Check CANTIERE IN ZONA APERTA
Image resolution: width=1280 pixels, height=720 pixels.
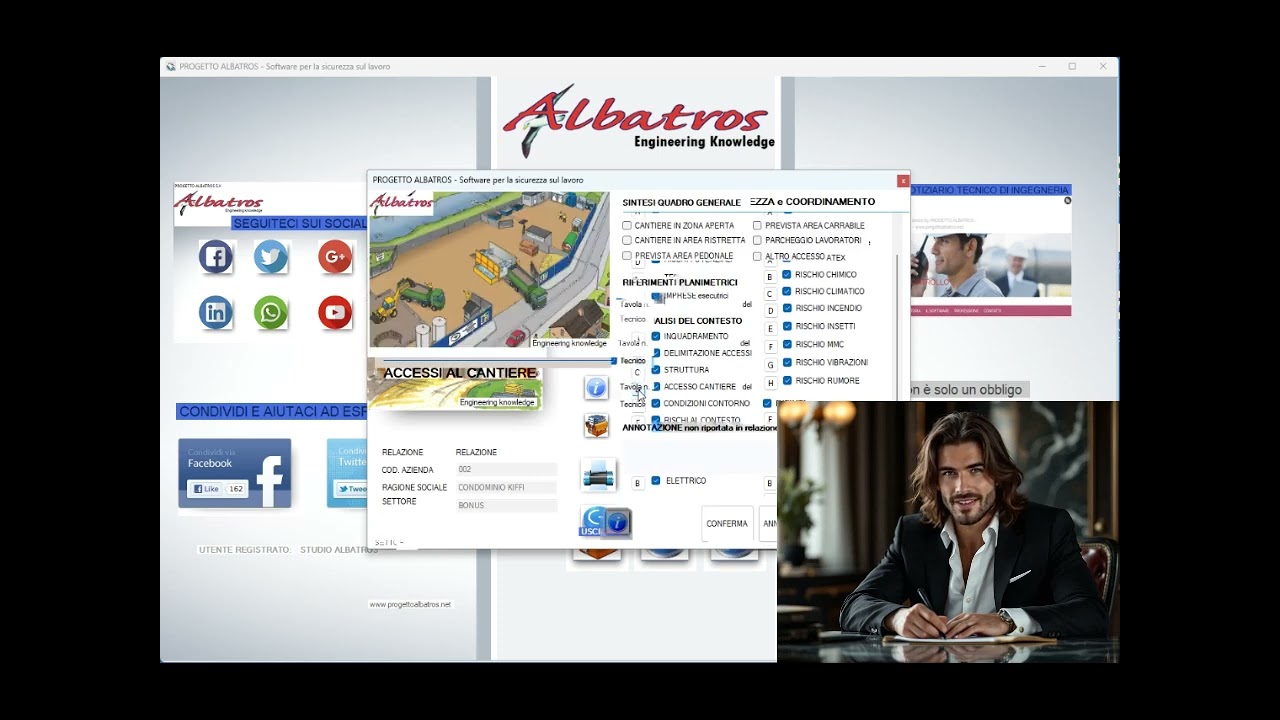coord(627,226)
